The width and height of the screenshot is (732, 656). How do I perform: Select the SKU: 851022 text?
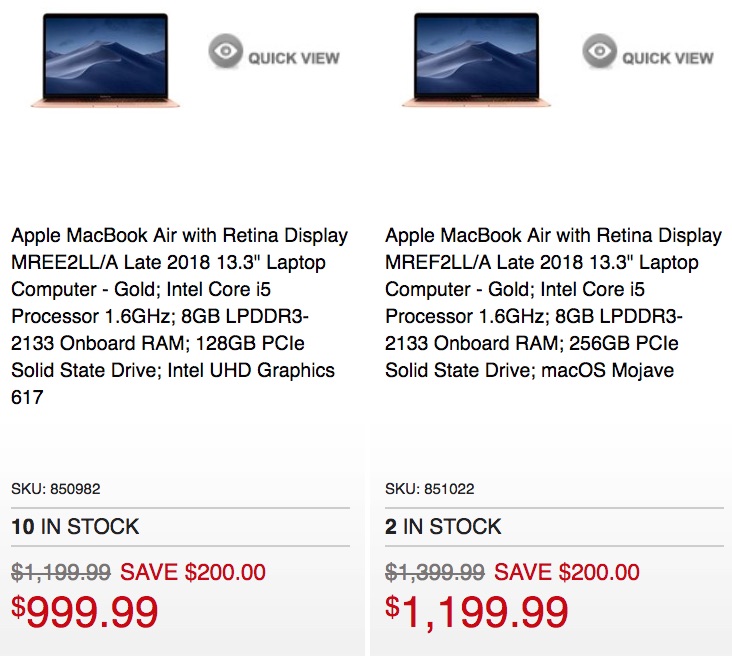(430, 489)
